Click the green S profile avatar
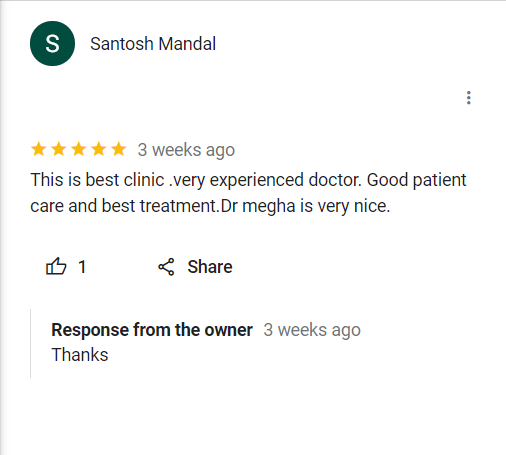The height and width of the screenshot is (455, 506). pos(52,43)
